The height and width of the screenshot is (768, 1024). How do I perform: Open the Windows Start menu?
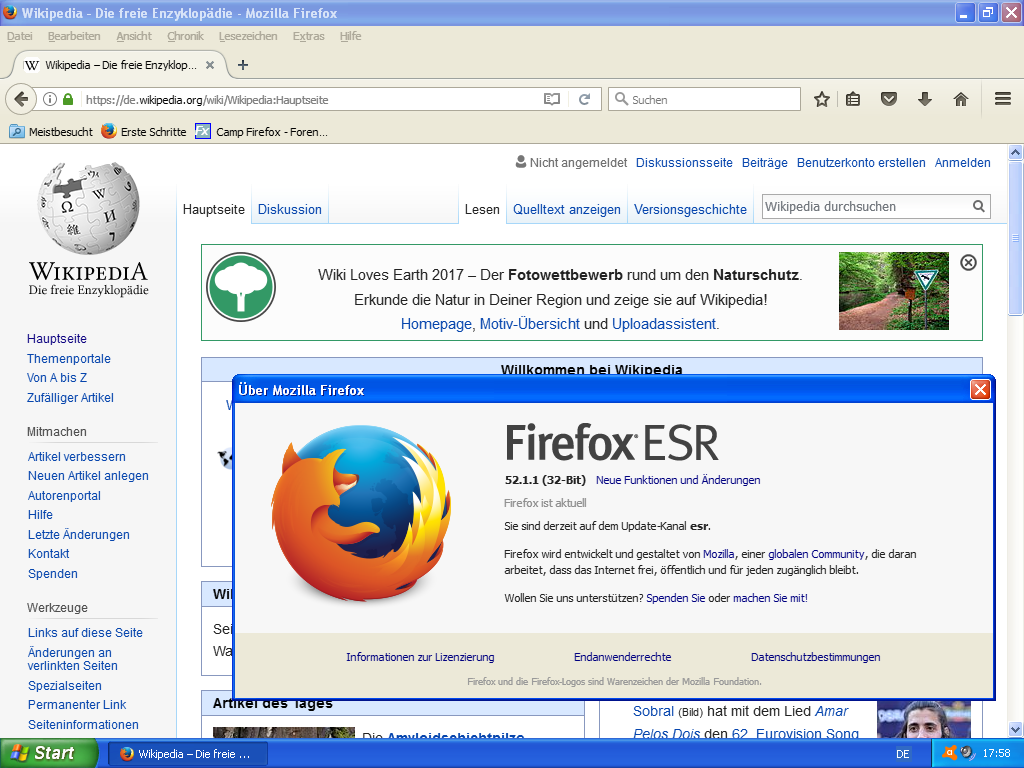click(48, 753)
